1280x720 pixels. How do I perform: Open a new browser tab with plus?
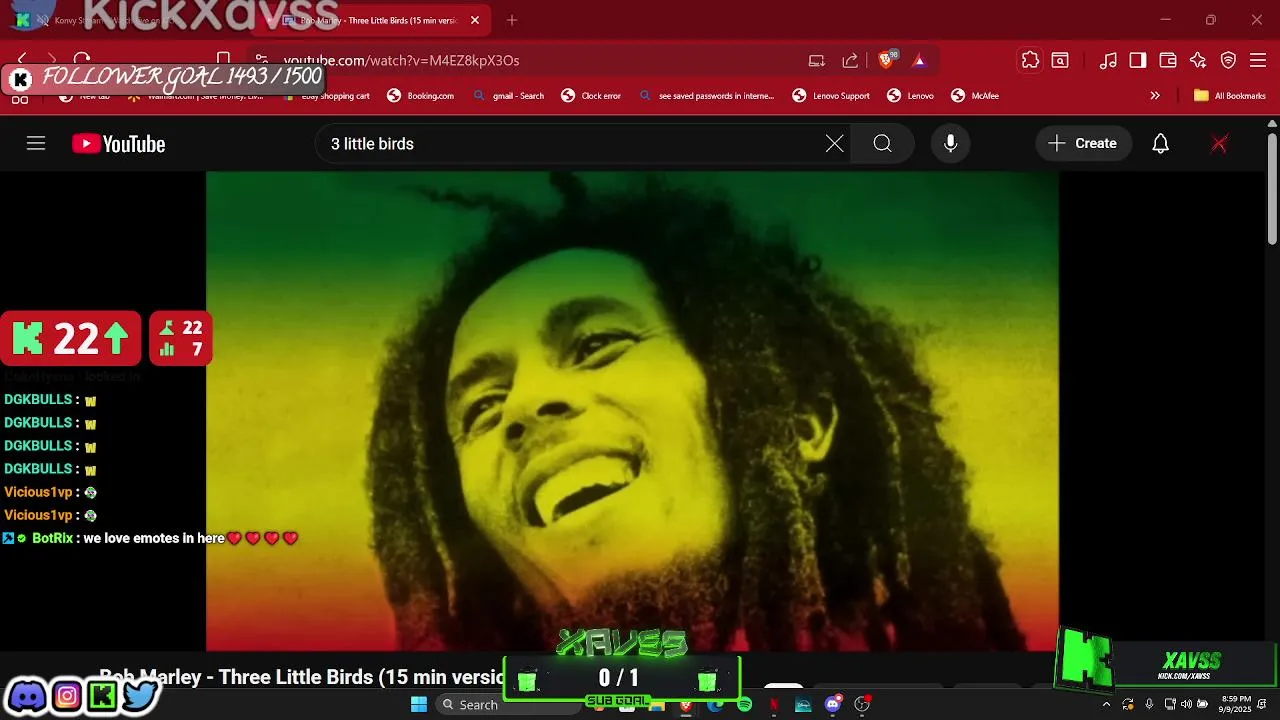point(512,20)
